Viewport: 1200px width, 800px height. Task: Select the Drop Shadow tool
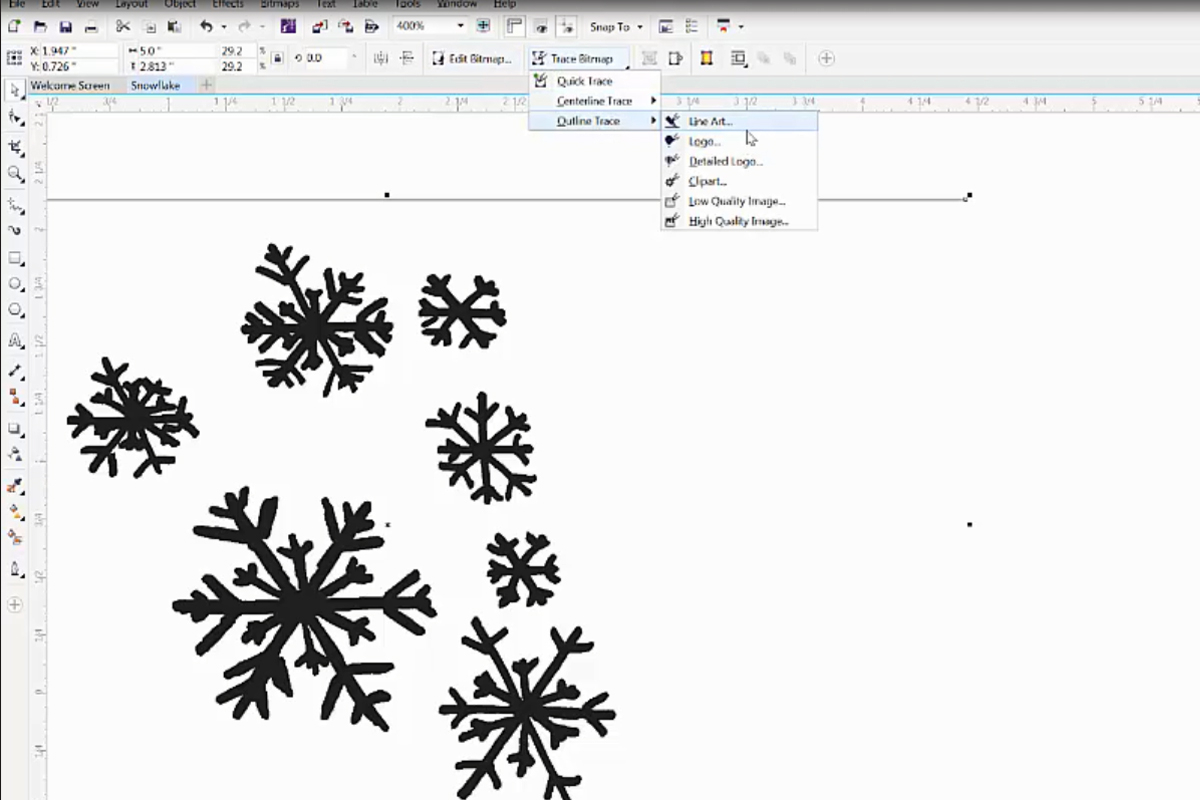click(15, 427)
